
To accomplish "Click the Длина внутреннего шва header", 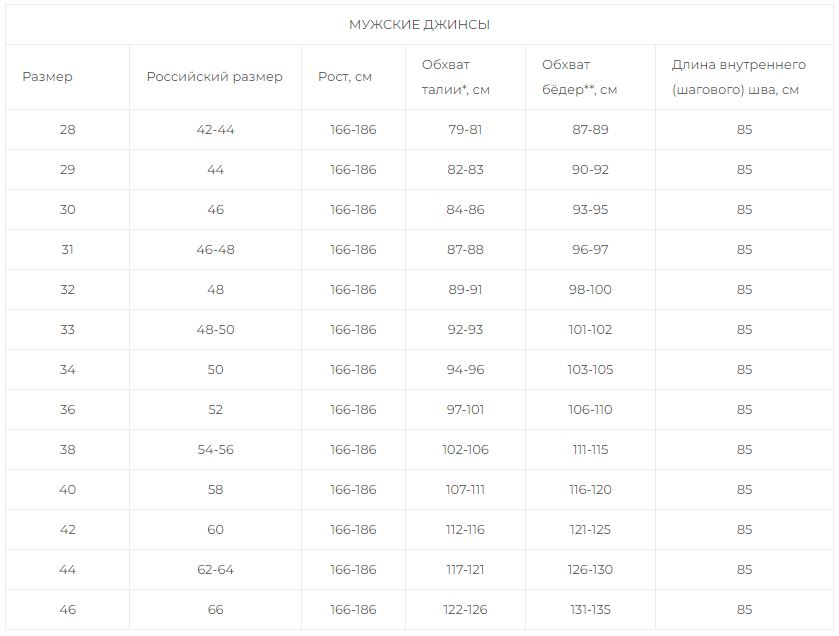I will tap(738, 77).
